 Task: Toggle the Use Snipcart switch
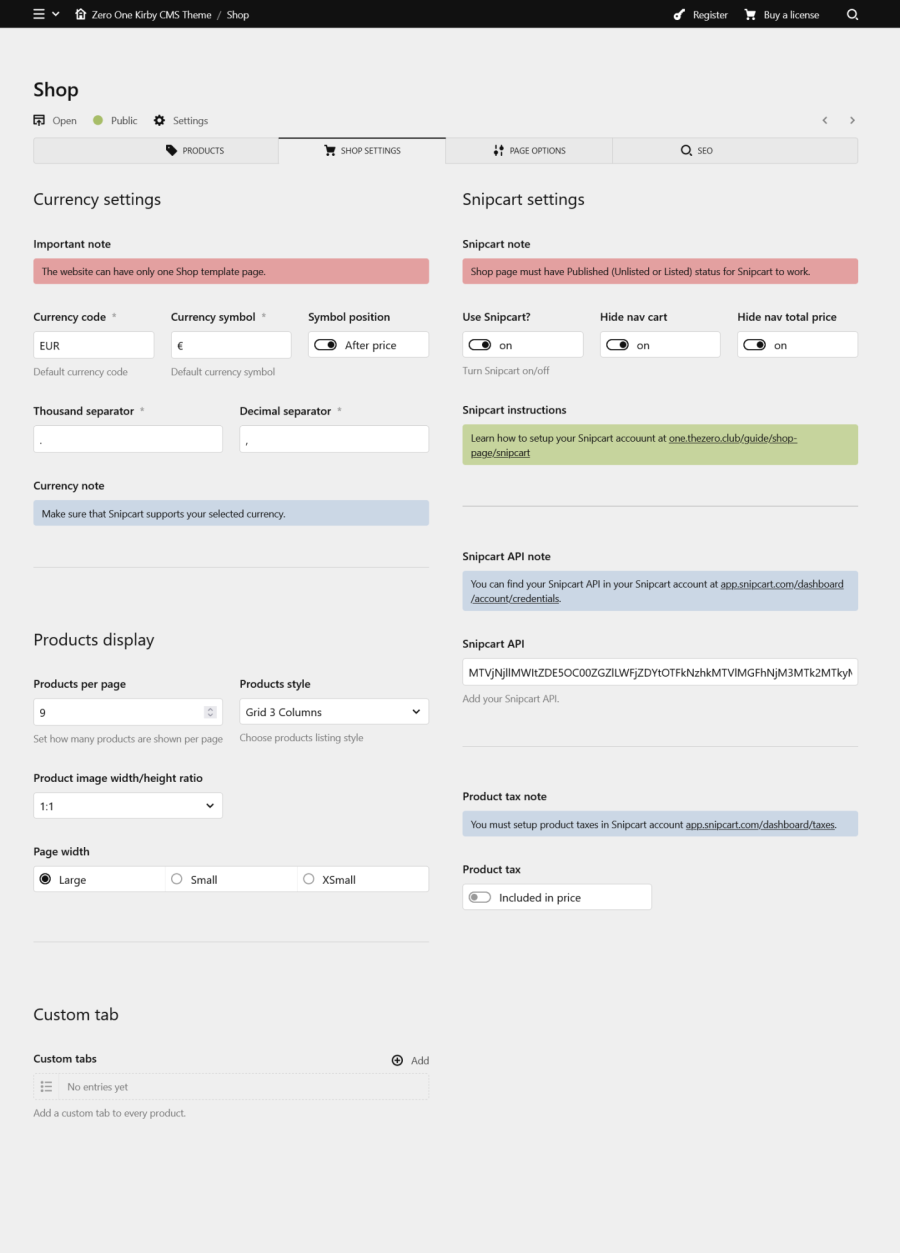coord(480,345)
